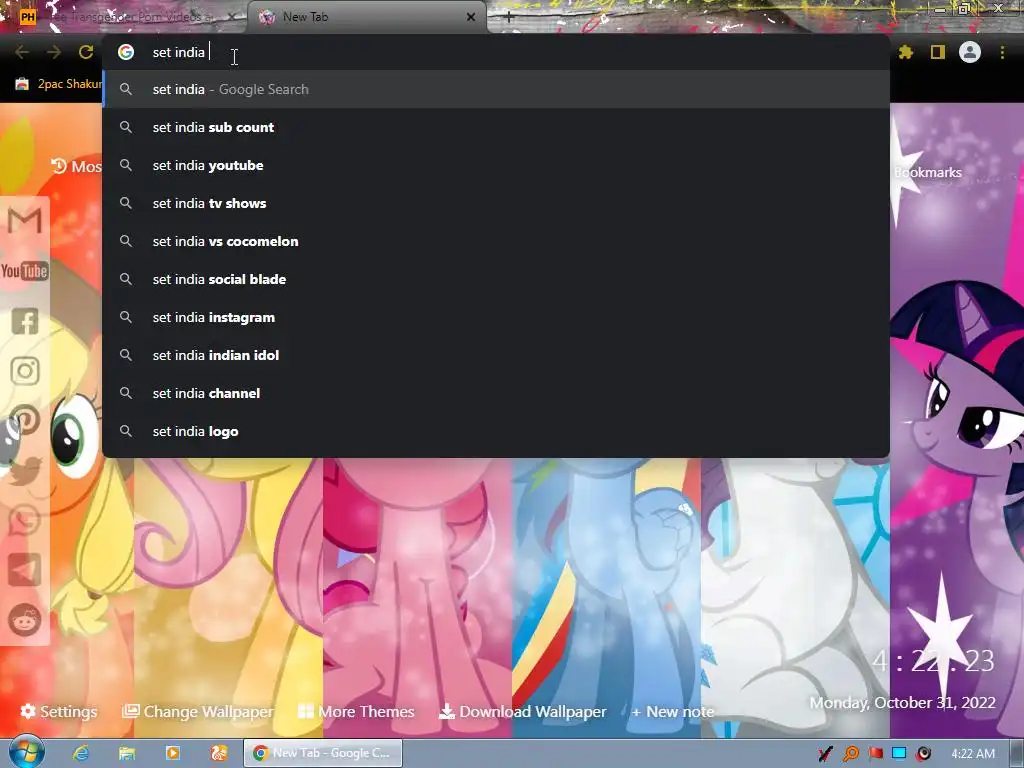1024x768 pixels.
Task: Open the Chrome profile avatar
Action: point(970,52)
